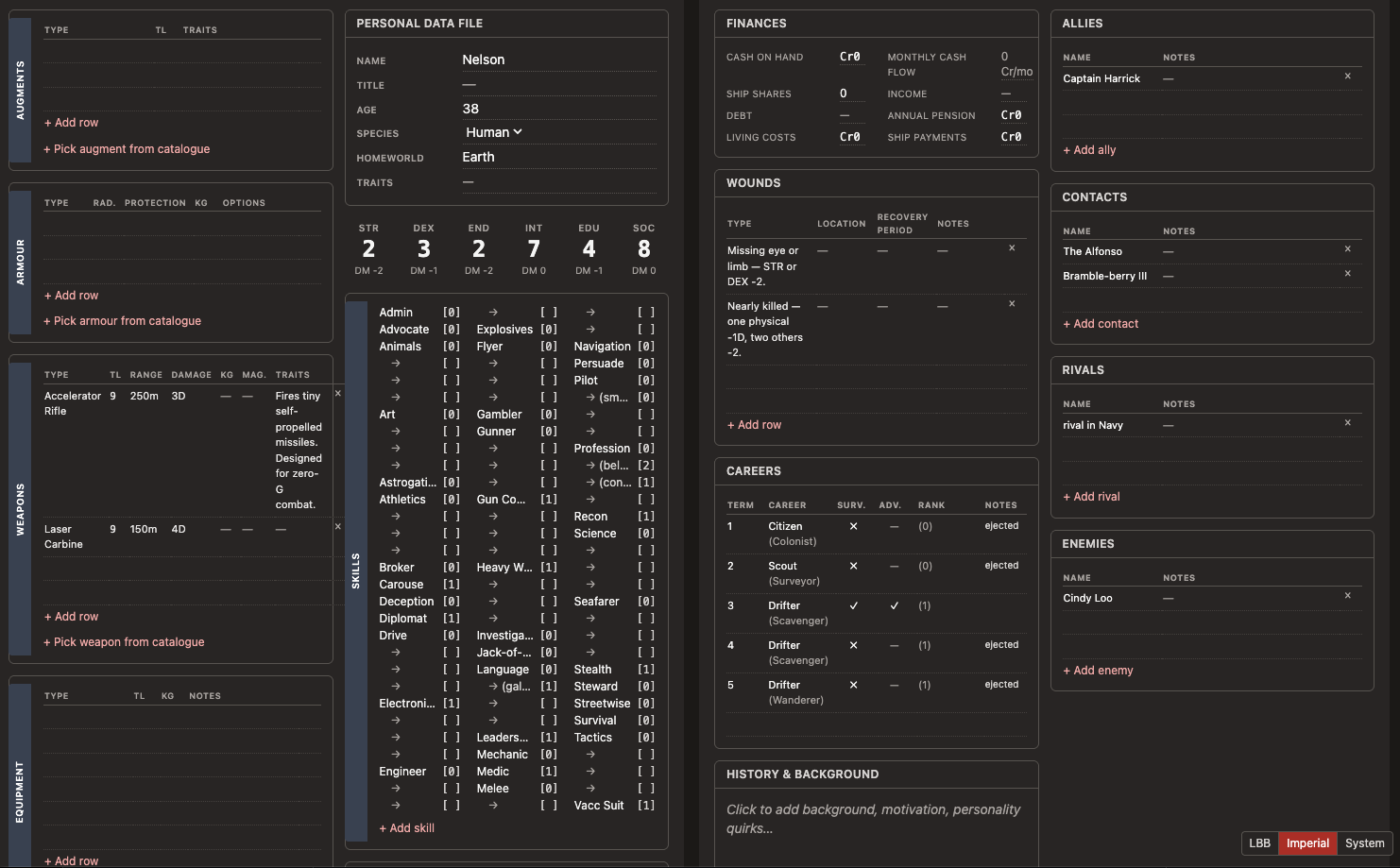Remove the Captain Harrick ally row
The width and height of the screenshot is (1400, 868).
pyautogui.click(x=1347, y=77)
